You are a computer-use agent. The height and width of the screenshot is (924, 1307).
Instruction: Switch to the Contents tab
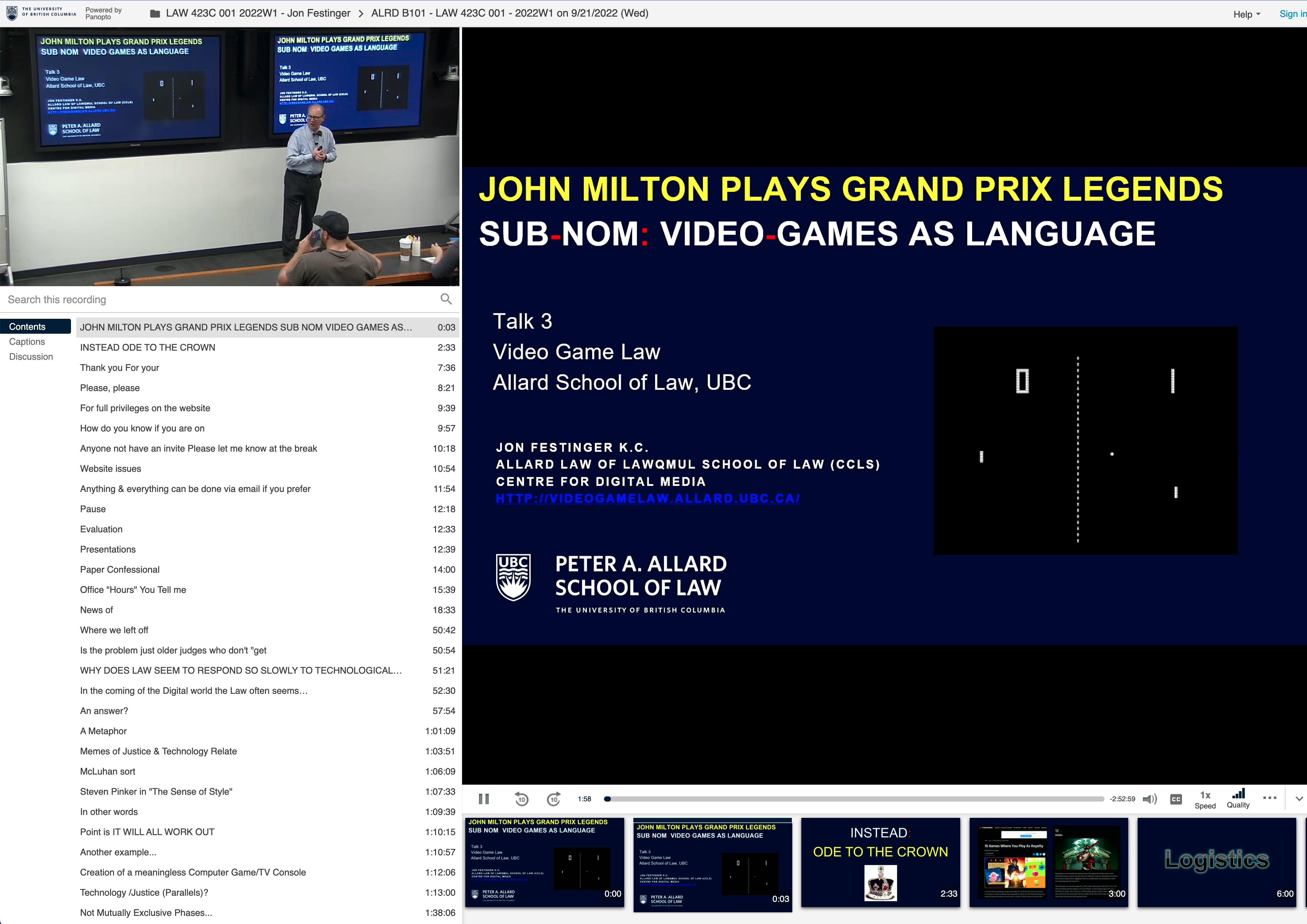point(35,326)
